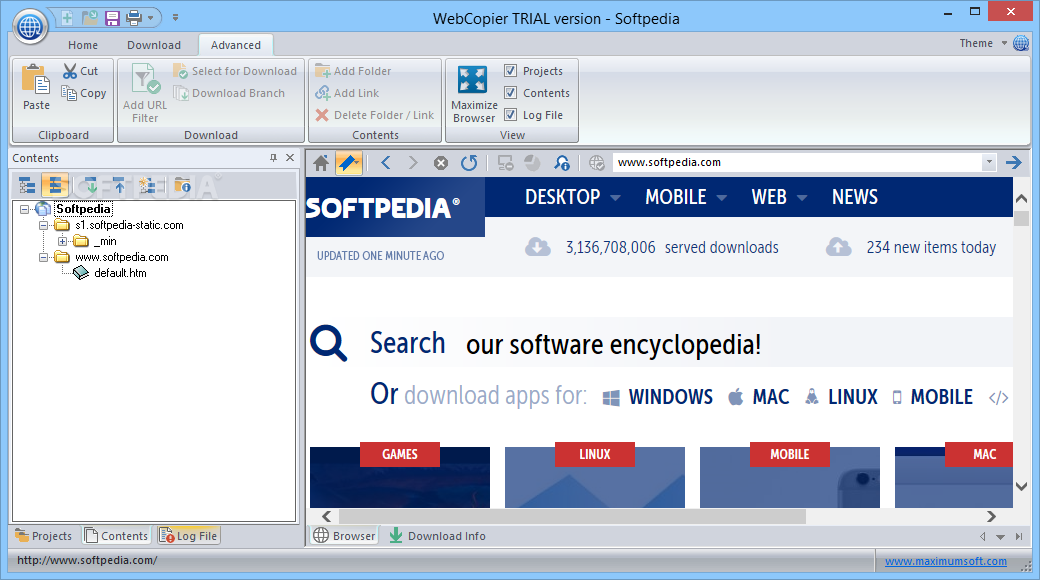Open the www.maximumsoft.com link
The image size is (1040, 580).
coord(945,561)
